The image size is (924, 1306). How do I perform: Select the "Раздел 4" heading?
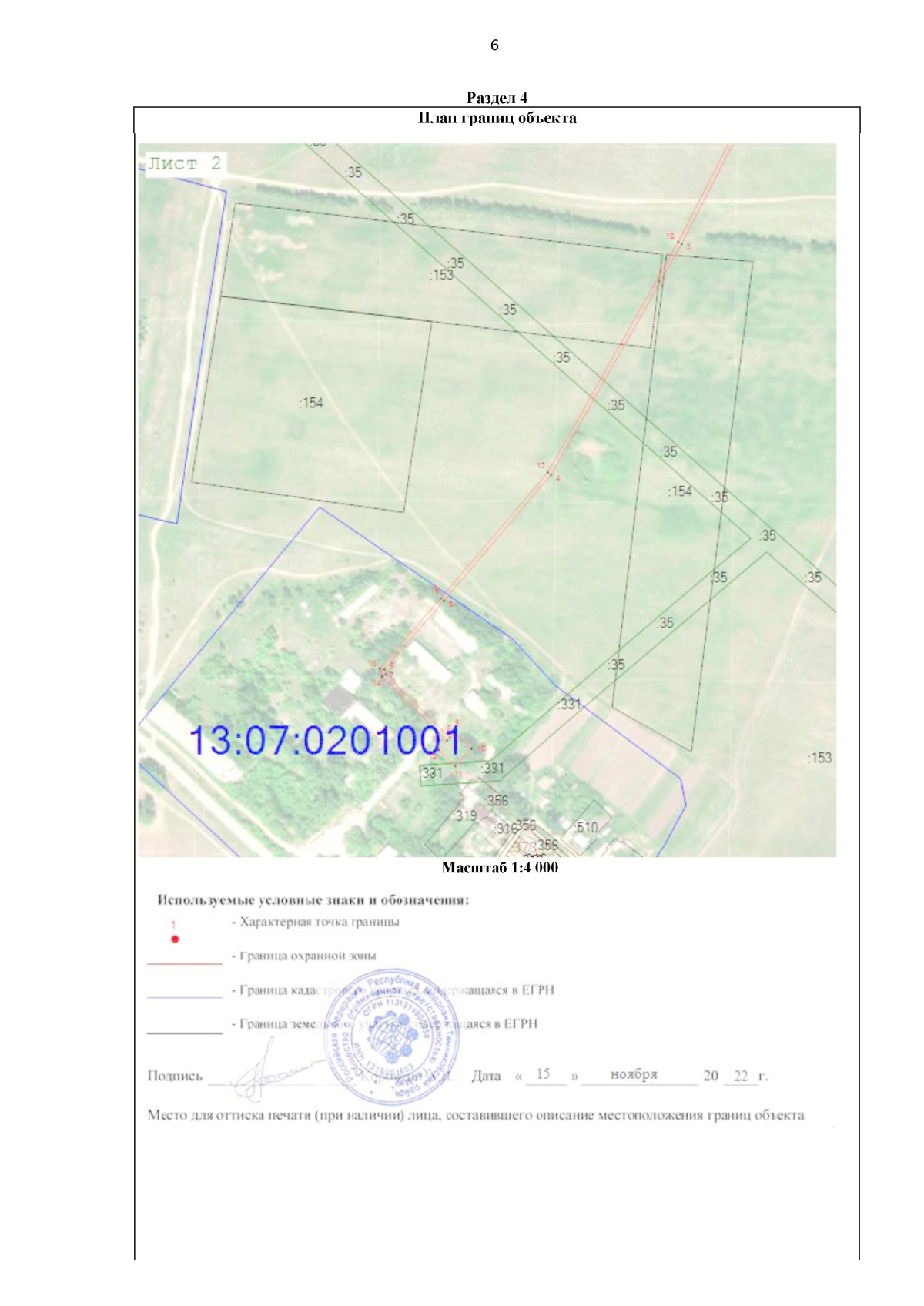pos(497,98)
